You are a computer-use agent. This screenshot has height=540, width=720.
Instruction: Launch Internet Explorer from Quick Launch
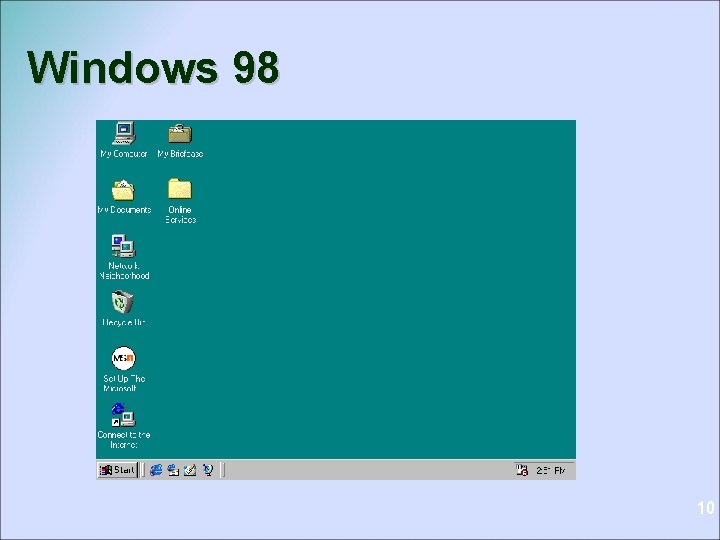tap(156, 470)
